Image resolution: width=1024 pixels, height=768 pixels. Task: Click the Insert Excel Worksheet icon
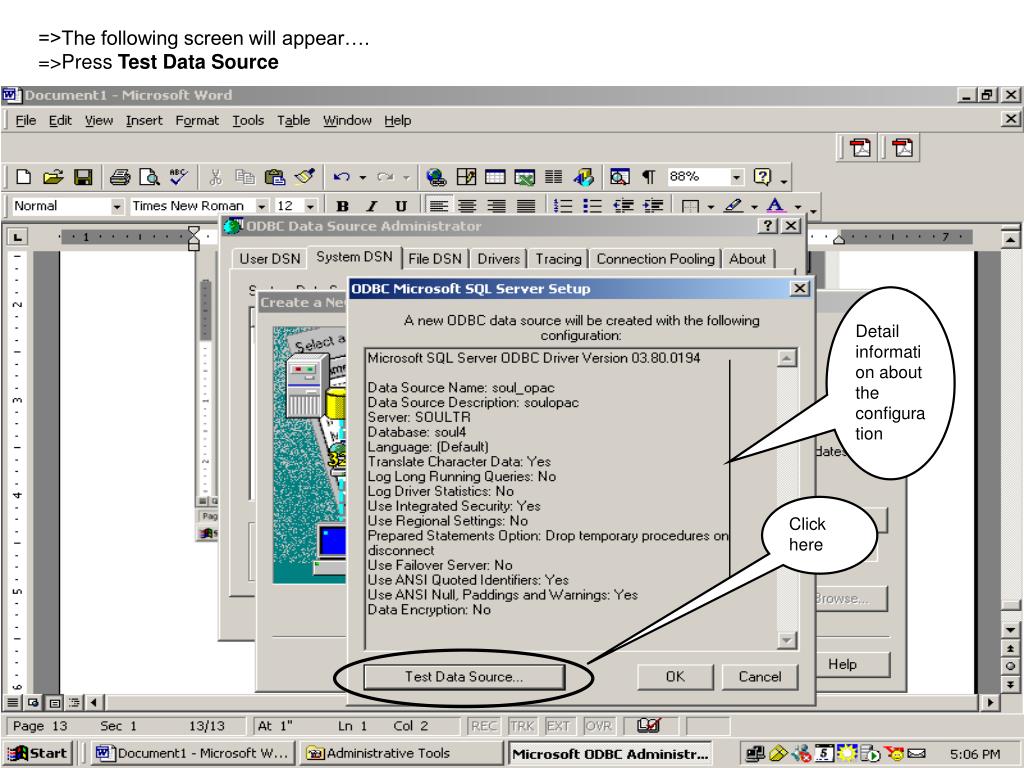(524, 177)
